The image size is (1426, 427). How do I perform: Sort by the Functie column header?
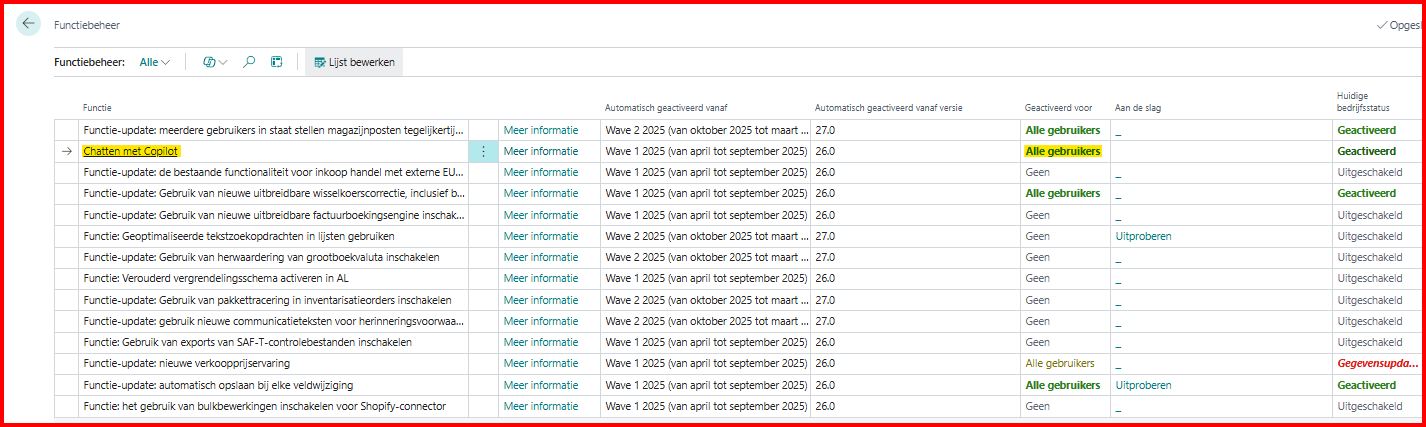(x=98, y=107)
